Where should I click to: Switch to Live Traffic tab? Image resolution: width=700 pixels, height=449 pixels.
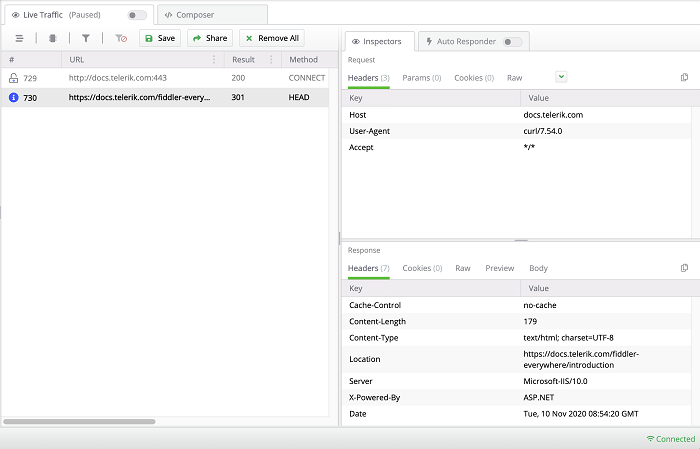tap(79, 15)
